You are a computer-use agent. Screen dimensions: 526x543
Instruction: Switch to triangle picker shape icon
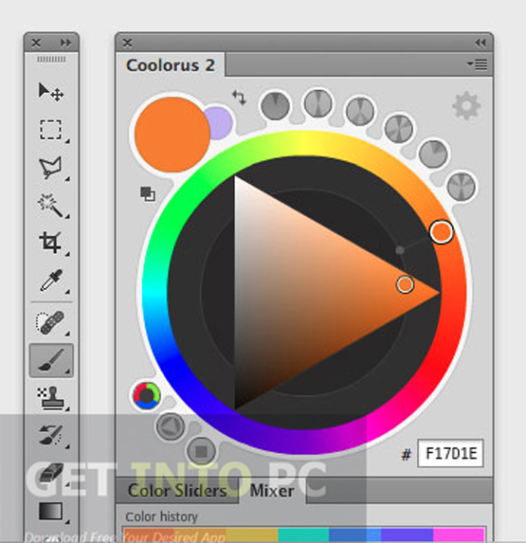tap(170, 426)
